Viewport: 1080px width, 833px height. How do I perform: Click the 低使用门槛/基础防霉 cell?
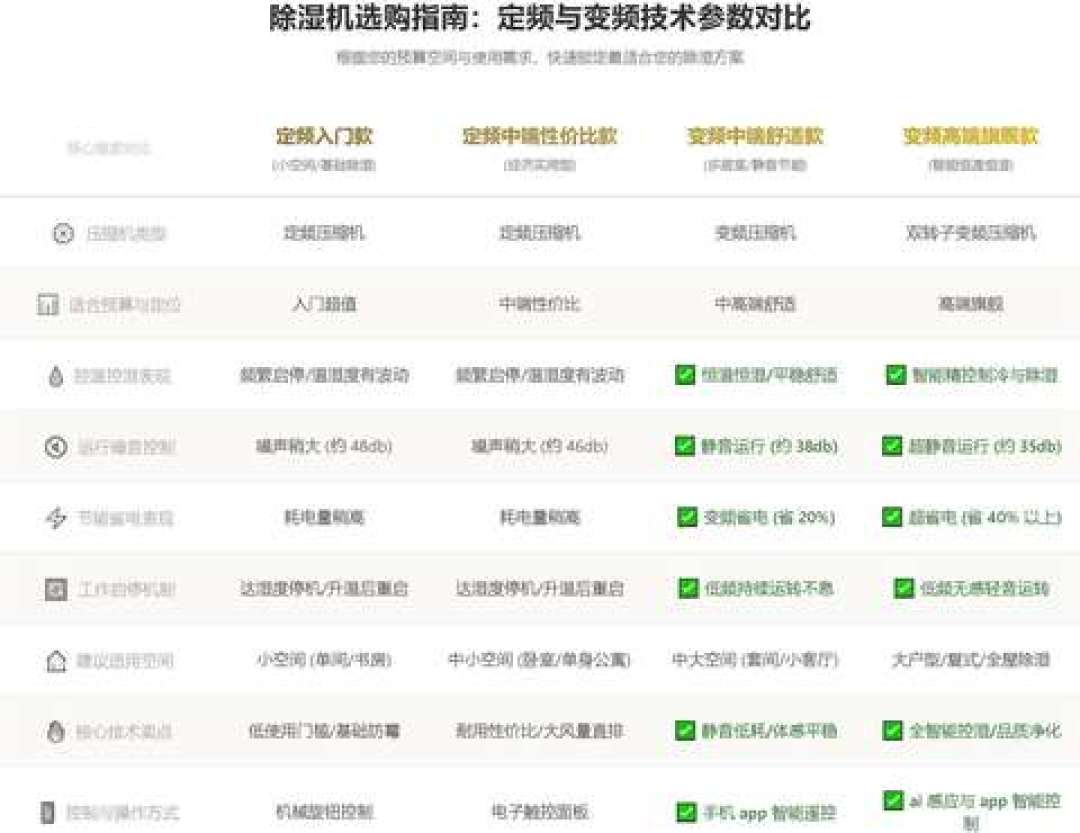click(x=324, y=731)
